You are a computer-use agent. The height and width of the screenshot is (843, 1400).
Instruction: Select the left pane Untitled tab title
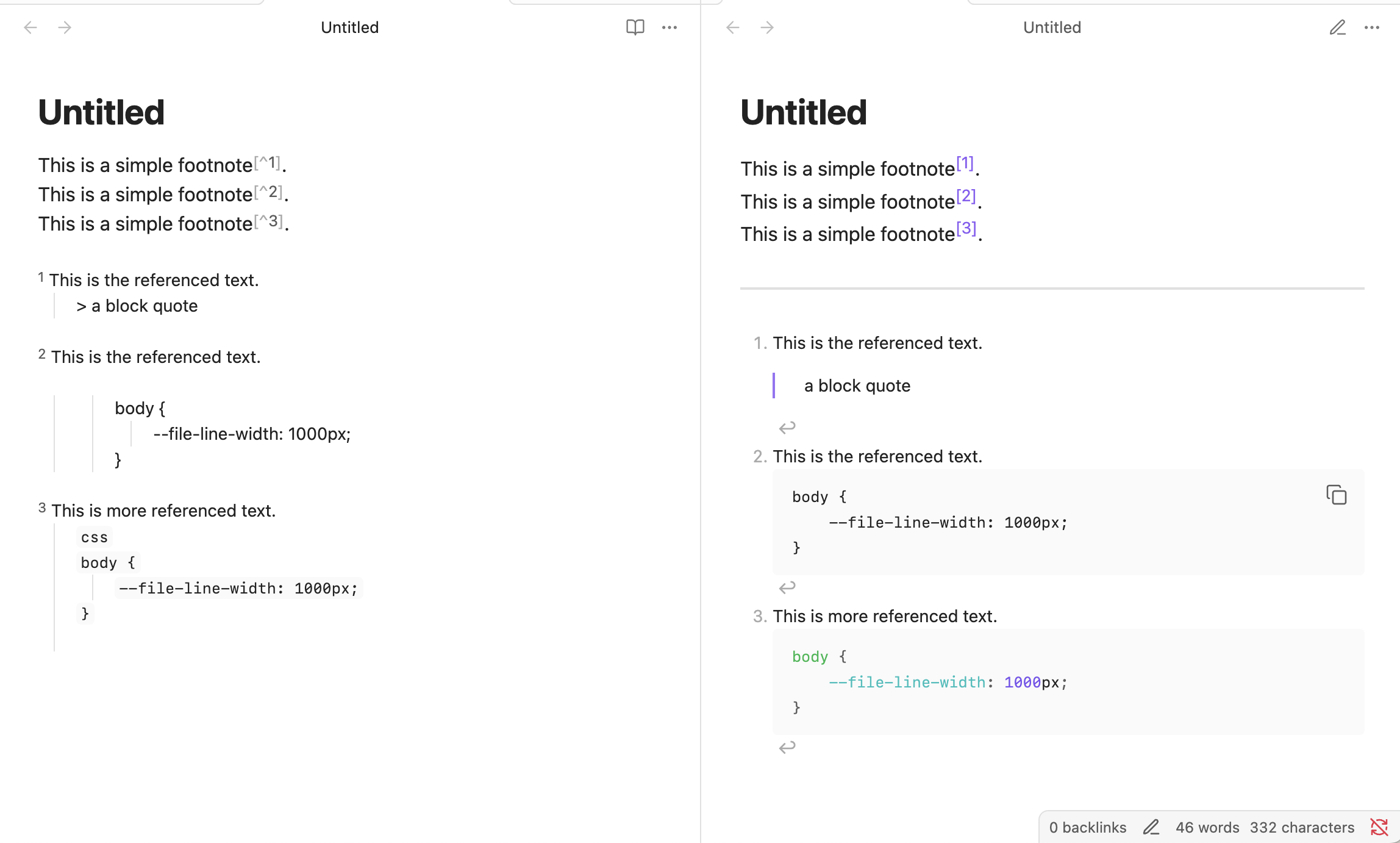tap(349, 27)
